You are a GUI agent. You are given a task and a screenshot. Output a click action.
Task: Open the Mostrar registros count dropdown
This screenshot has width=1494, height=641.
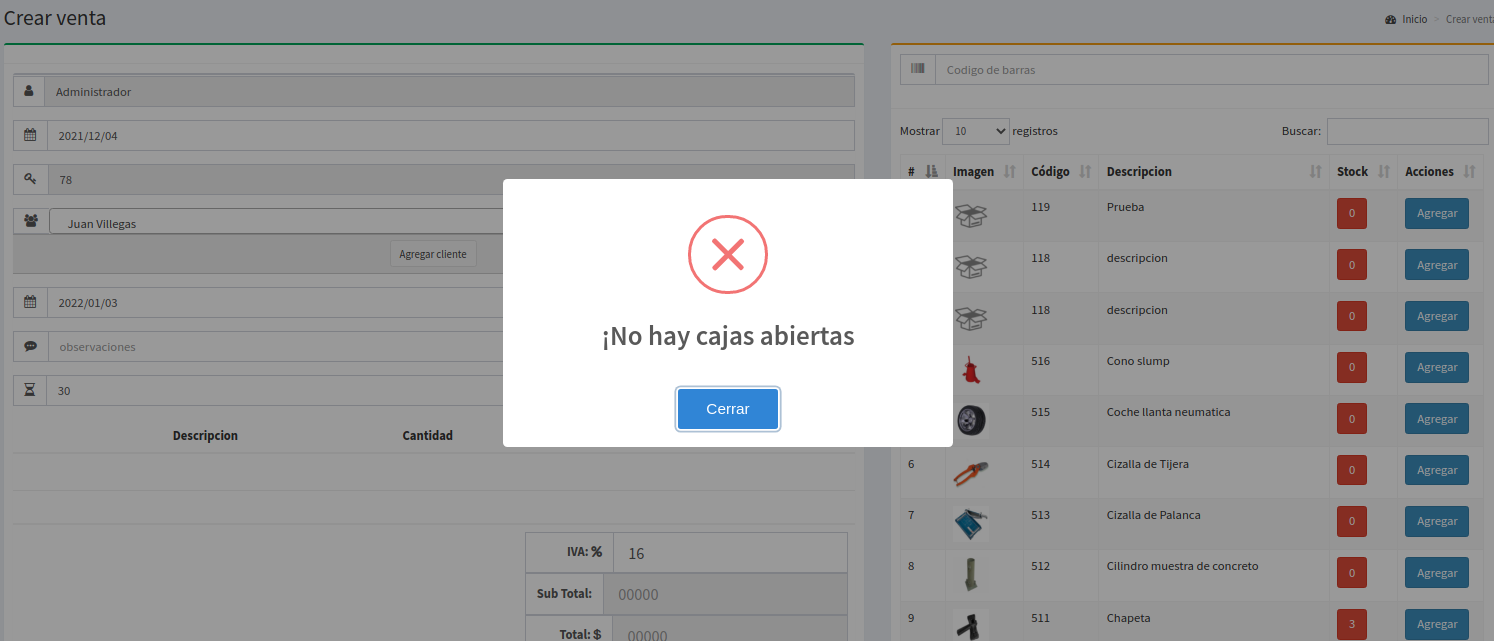pyautogui.click(x=975, y=131)
